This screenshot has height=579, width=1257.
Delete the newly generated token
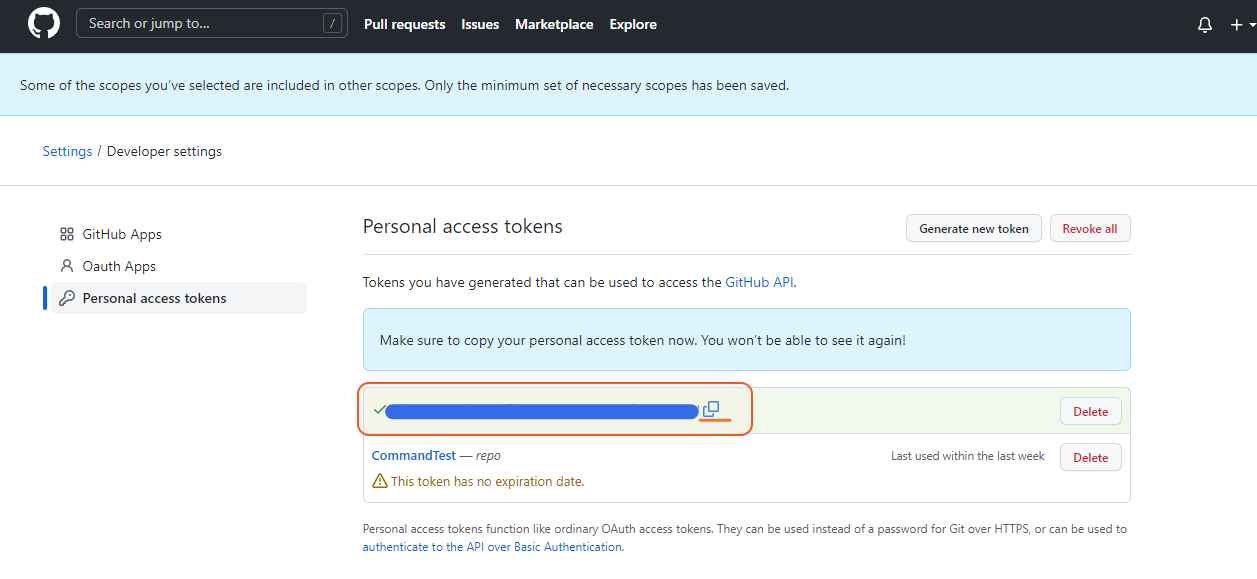tap(1090, 411)
